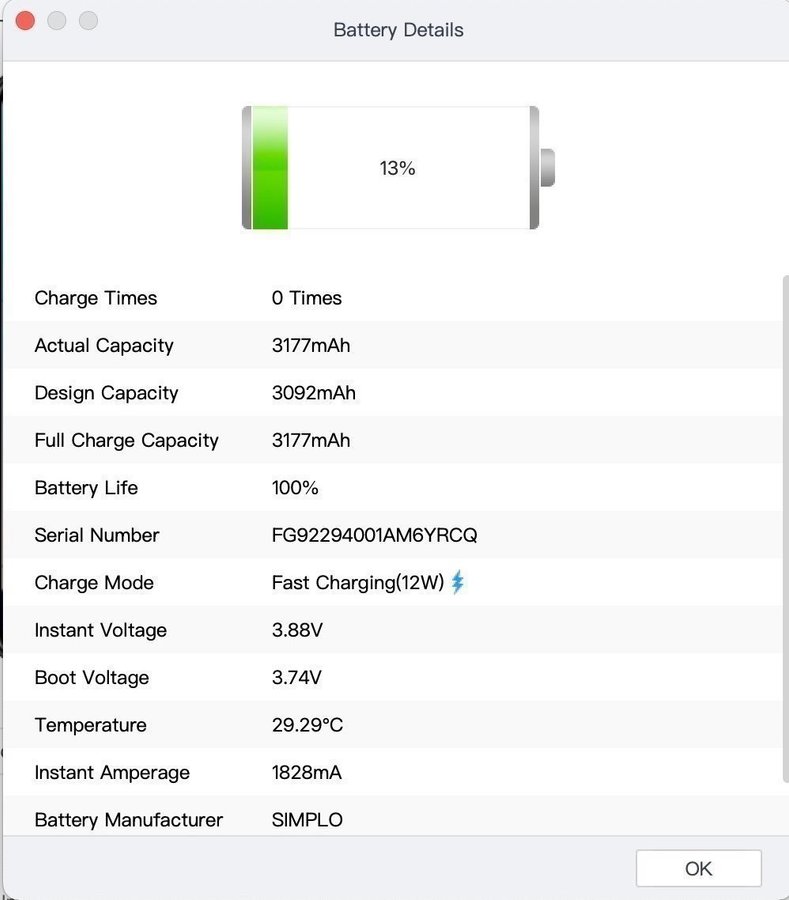The image size is (789, 900).
Task: Click the 13% battery percentage indicator
Action: point(397,168)
